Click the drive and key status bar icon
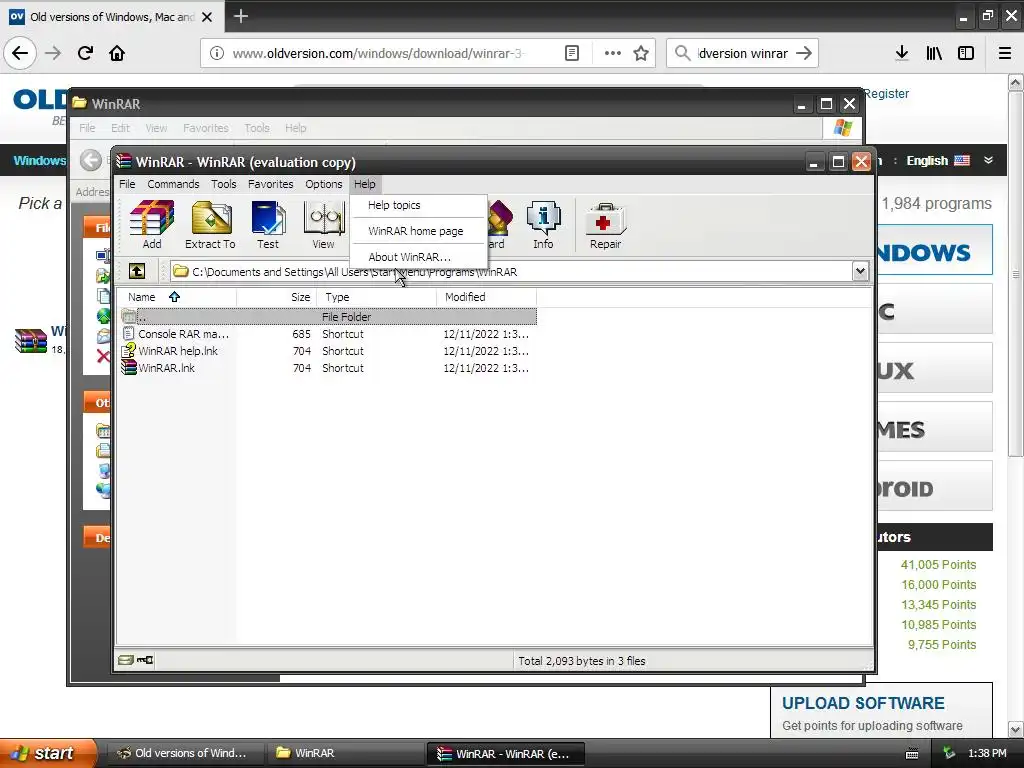 coord(136,660)
